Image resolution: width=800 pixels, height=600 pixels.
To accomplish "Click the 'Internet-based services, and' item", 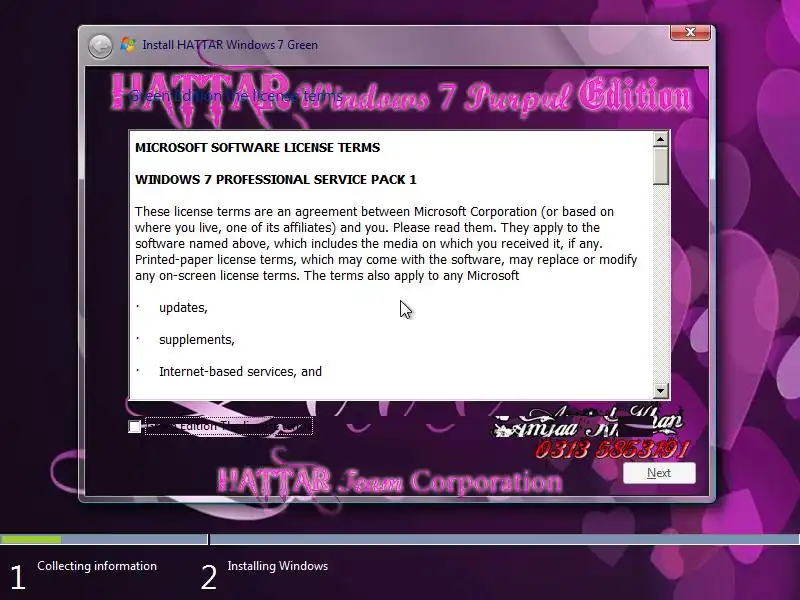I will click(240, 371).
